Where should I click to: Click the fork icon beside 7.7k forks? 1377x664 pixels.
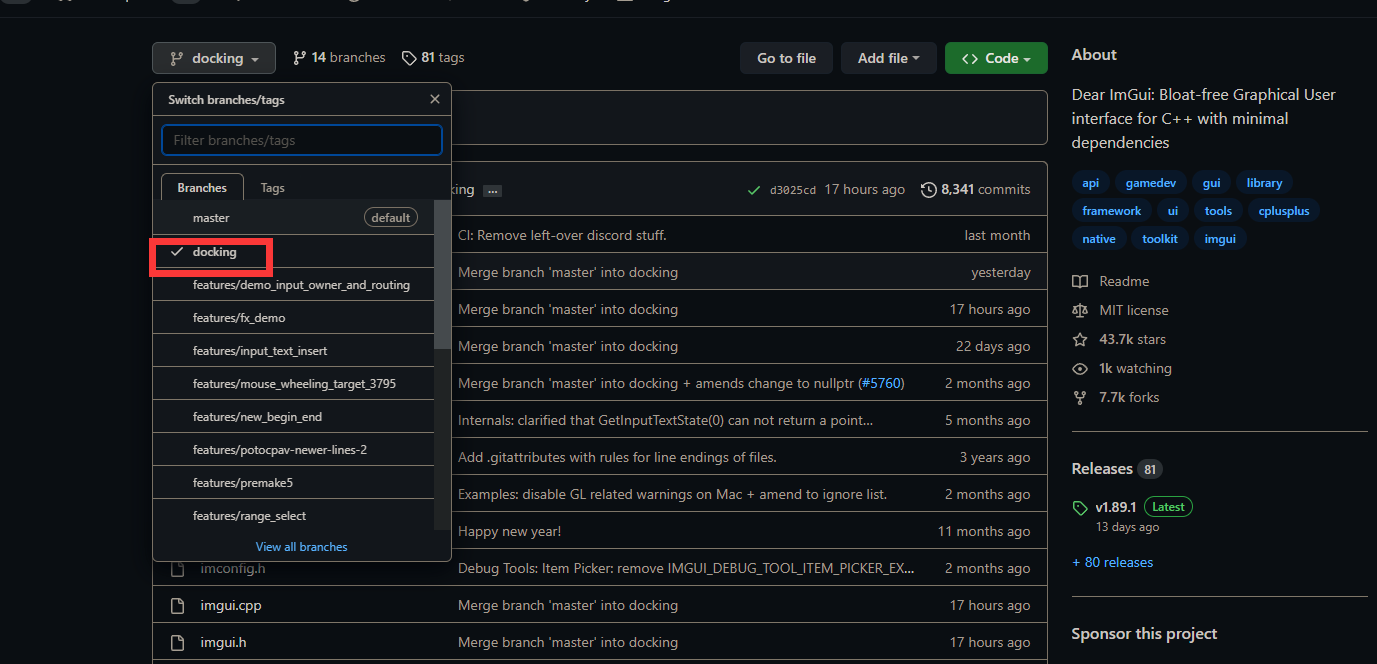(1080, 398)
